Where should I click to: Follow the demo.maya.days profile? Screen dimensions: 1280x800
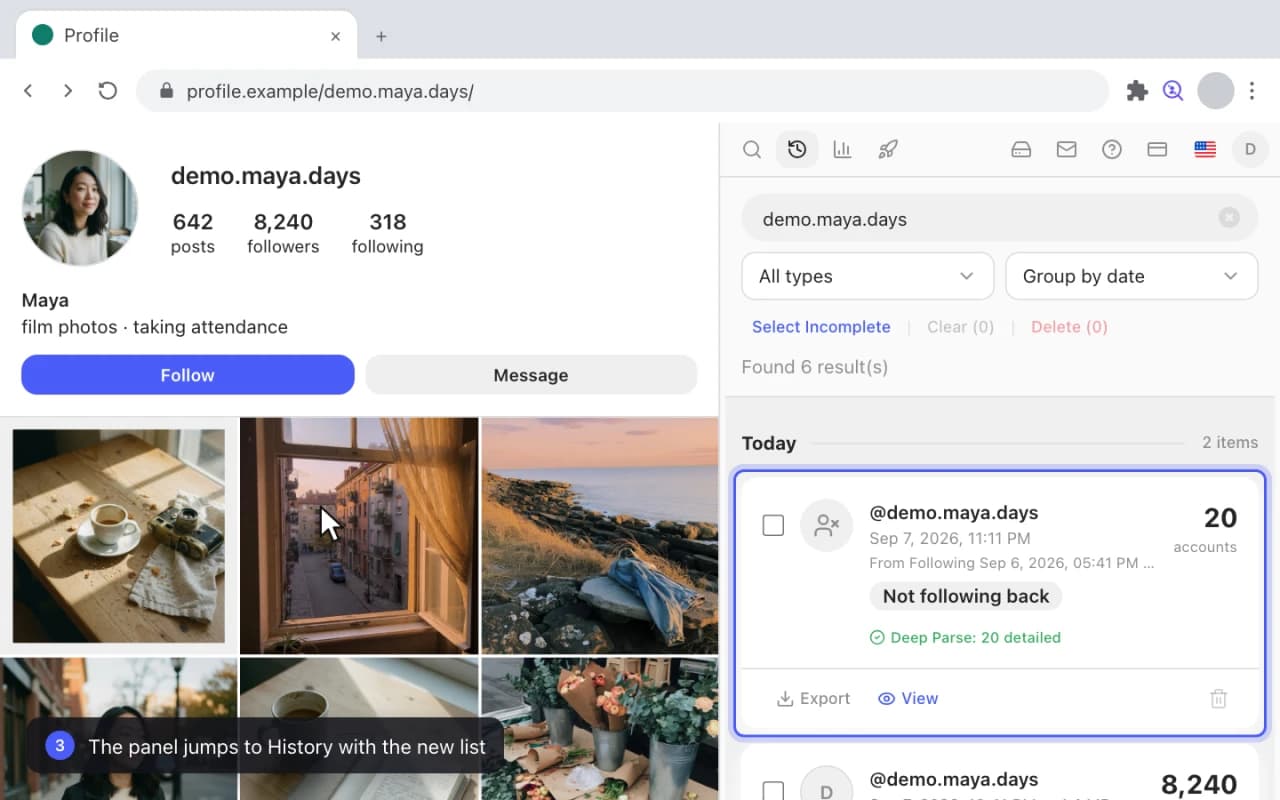188,375
